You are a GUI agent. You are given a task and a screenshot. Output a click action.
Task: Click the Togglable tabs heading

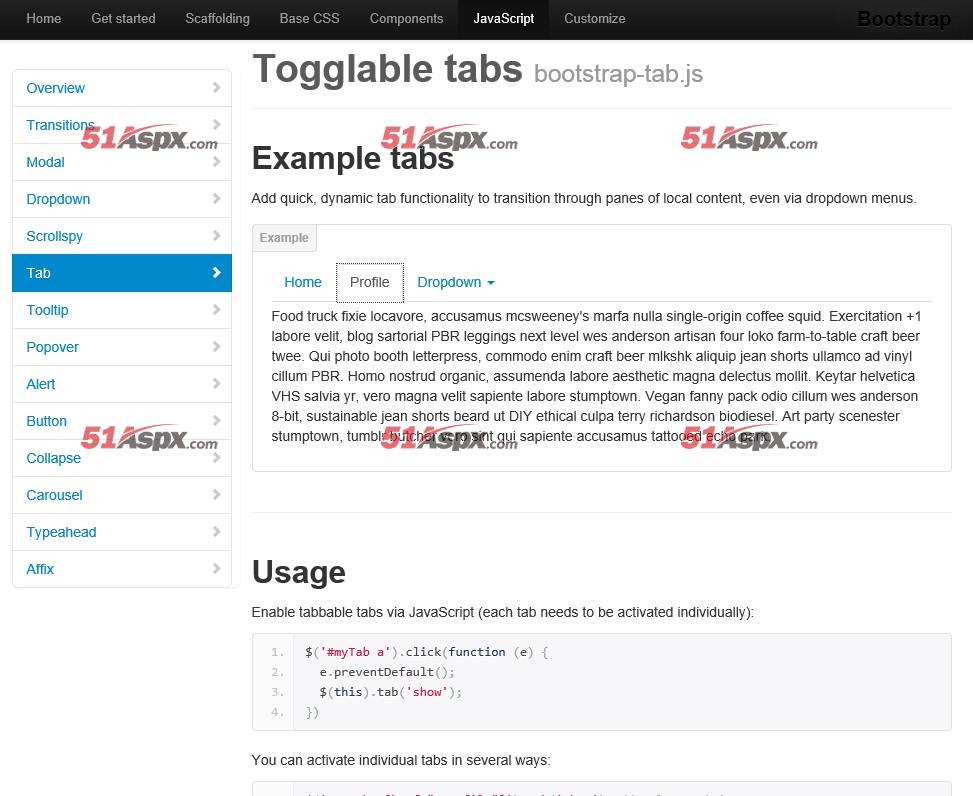pyautogui.click(x=388, y=69)
